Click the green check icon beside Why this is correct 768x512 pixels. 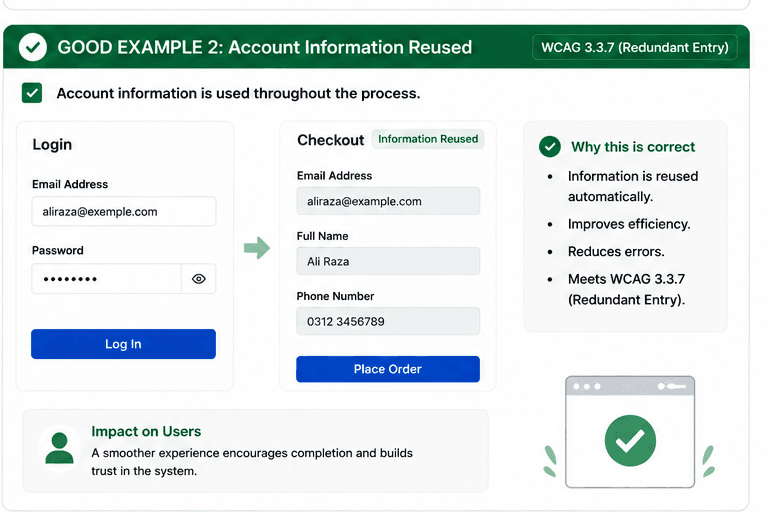(x=550, y=146)
